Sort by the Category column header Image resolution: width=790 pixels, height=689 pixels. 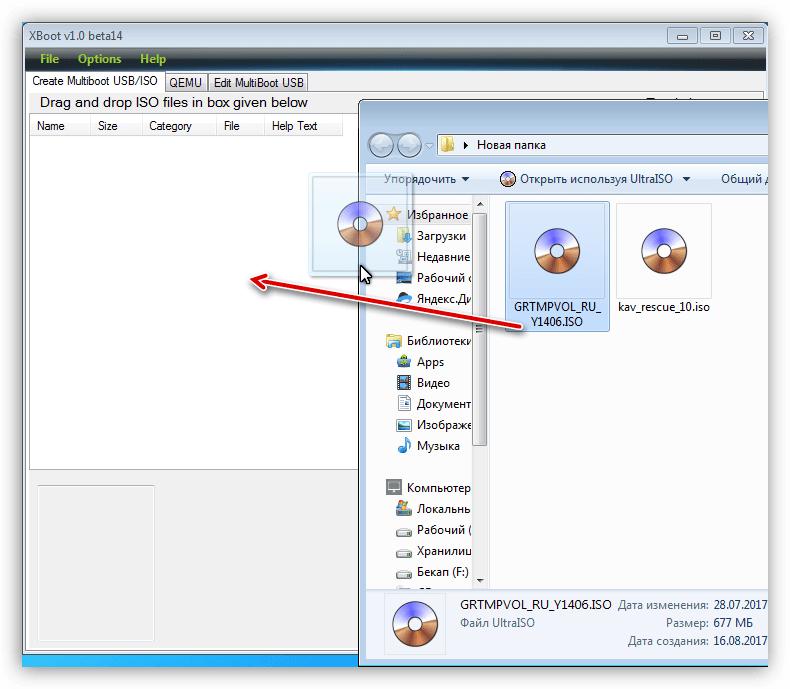(x=179, y=126)
